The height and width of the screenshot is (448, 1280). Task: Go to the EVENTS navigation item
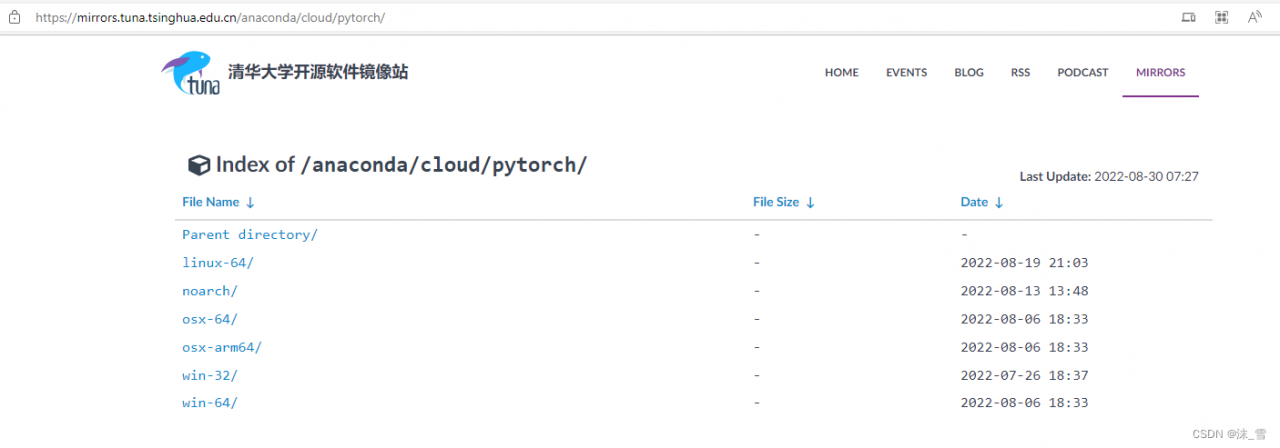(906, 73)
